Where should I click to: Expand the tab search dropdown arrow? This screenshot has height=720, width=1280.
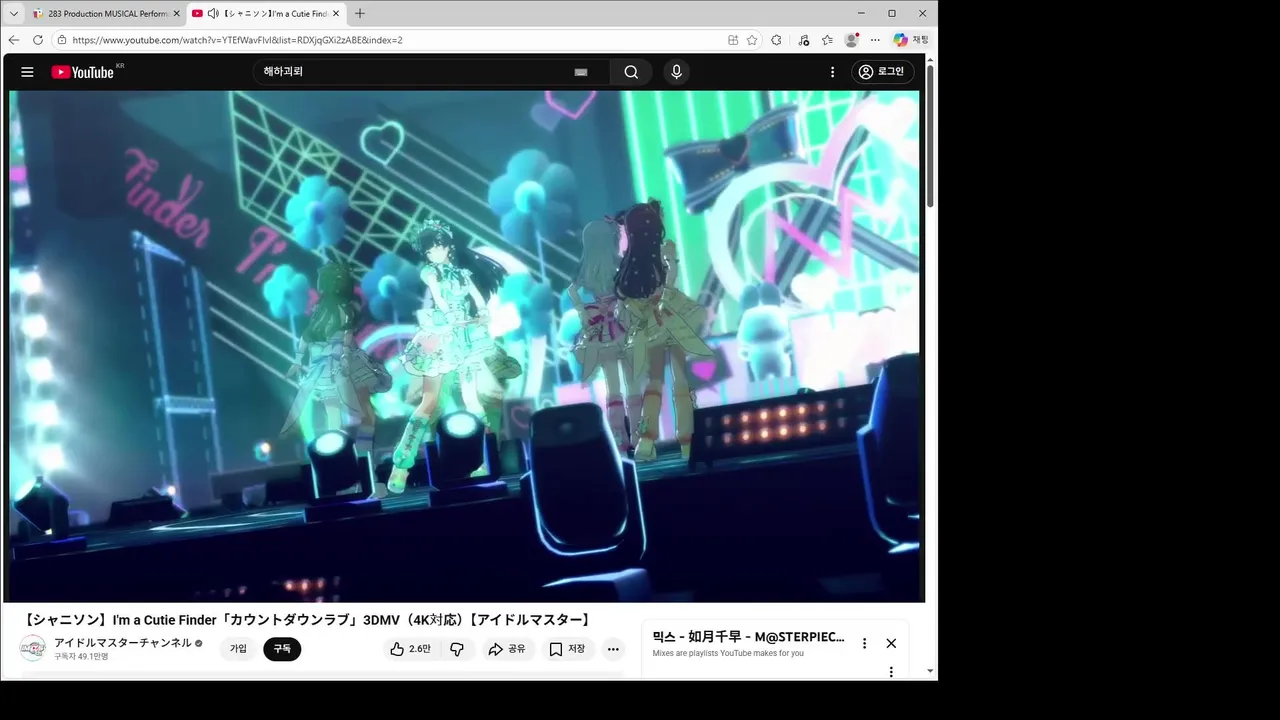(x=14, y=14)
